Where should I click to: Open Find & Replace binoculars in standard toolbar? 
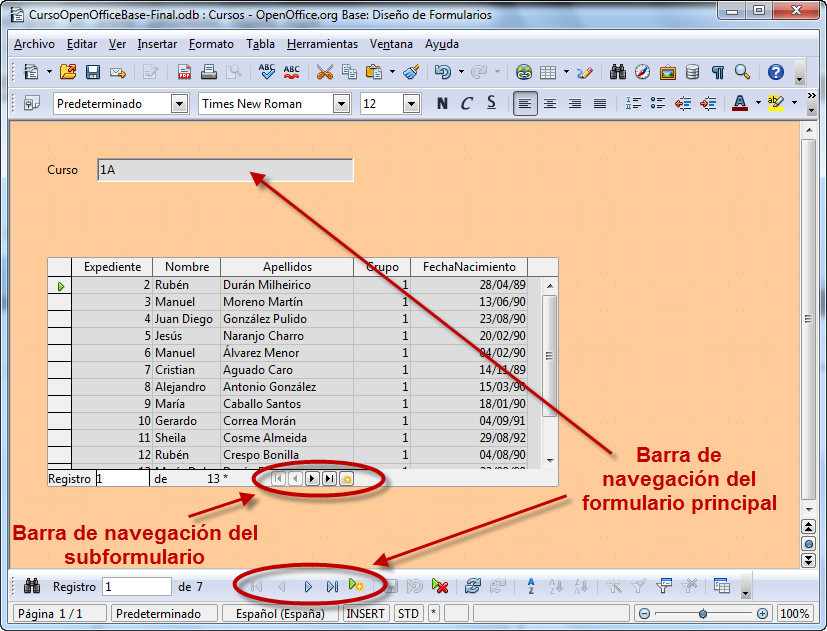[x=618, y=72]
